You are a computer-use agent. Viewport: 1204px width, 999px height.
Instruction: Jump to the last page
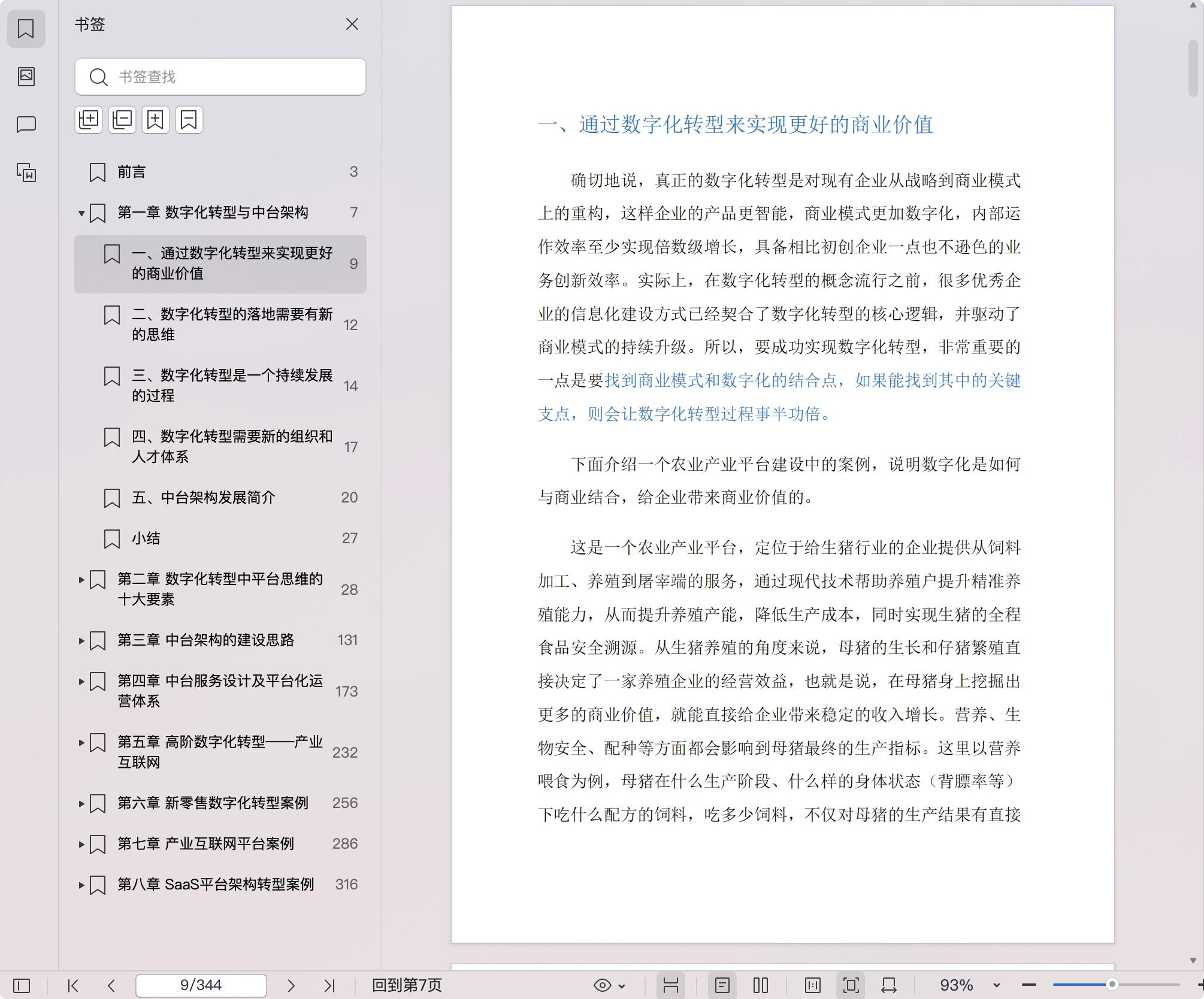point(329,985)
